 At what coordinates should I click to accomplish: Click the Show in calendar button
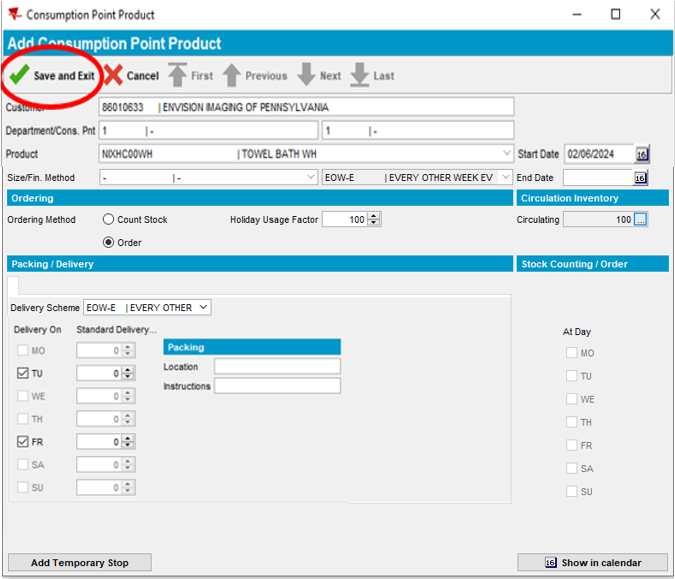tap(593, 563)
